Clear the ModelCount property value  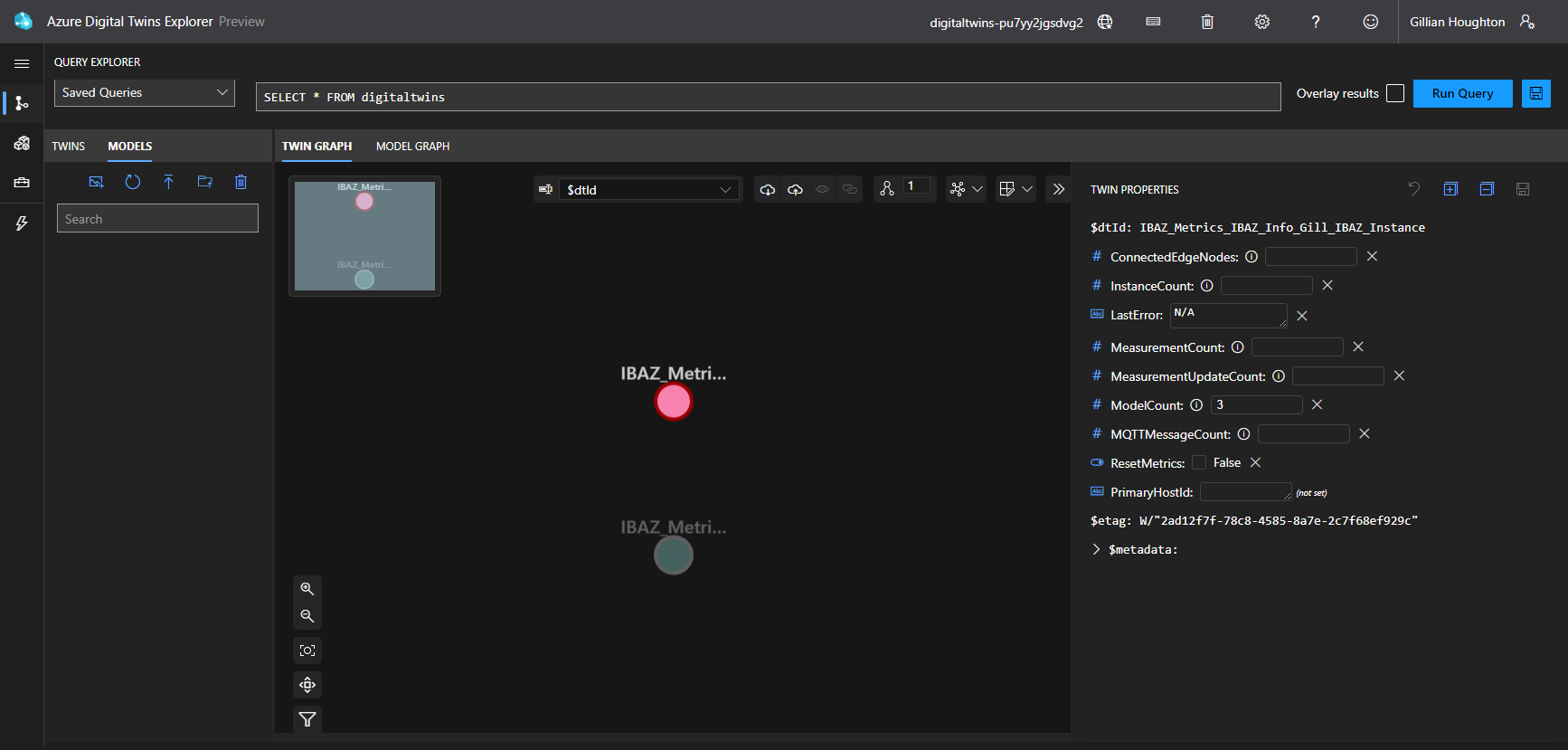click(x=1317, y=404)
